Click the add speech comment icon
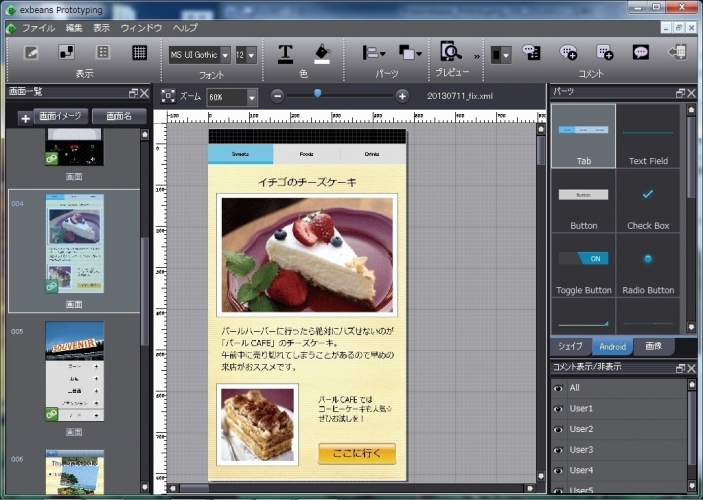Viewport: 703px width, 500px height. pos(568,52)
